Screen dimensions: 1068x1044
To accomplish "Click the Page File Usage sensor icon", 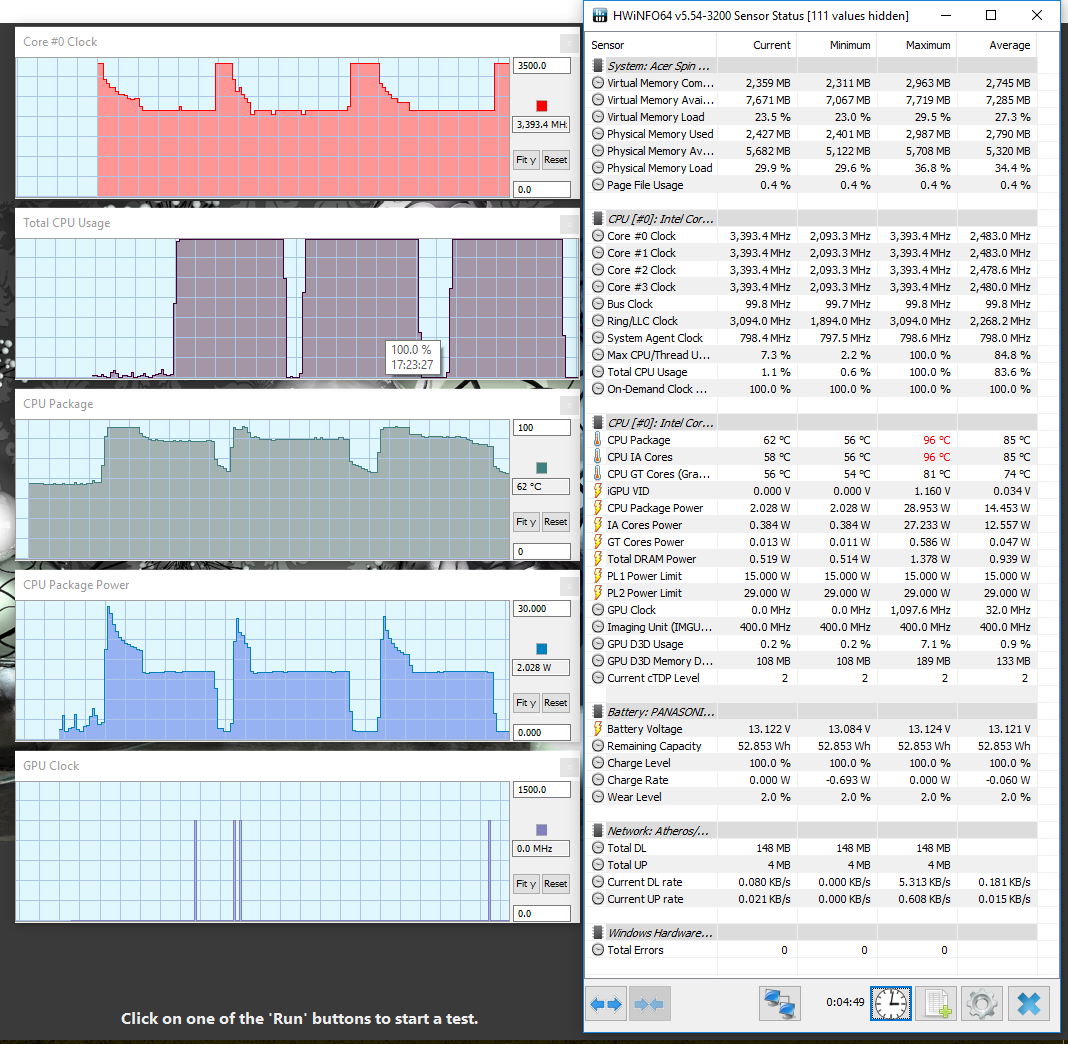I will click(x=598, y=185).
